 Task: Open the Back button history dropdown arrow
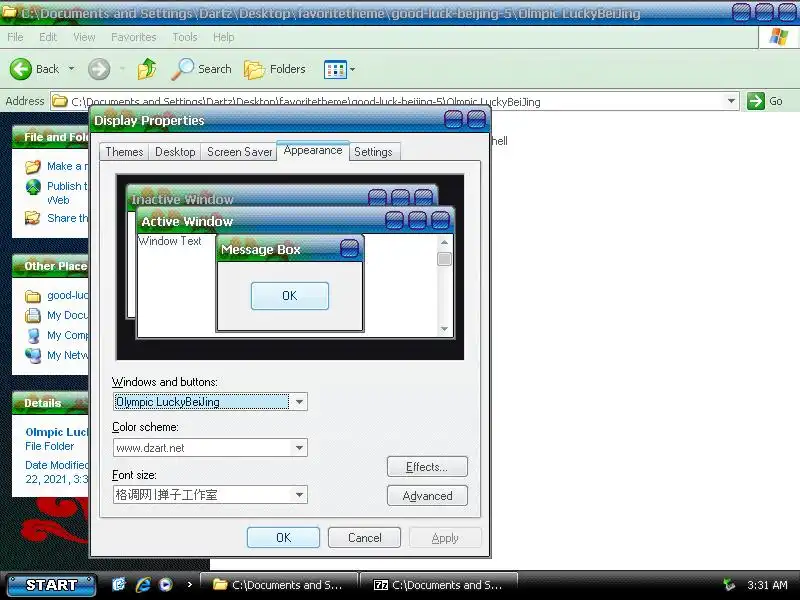(71, 69)
